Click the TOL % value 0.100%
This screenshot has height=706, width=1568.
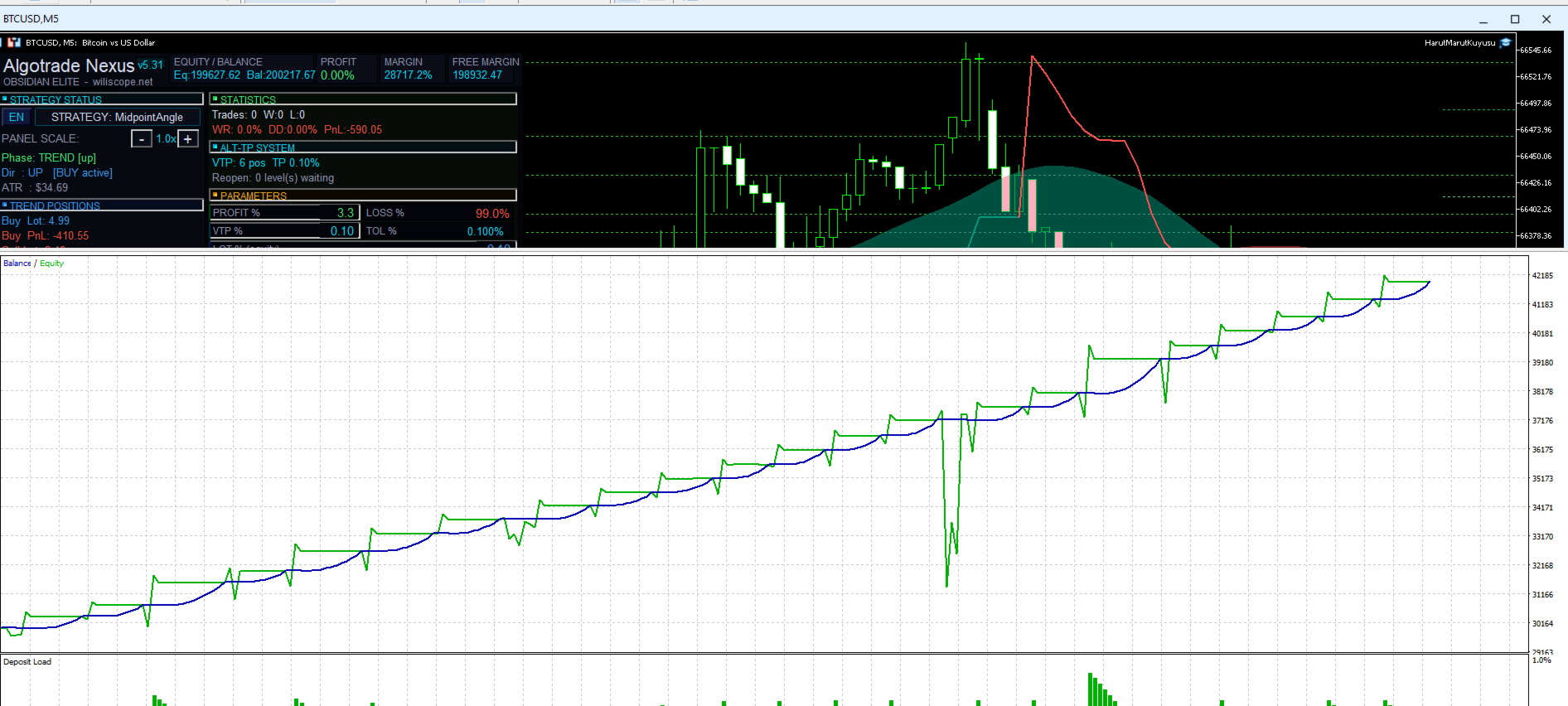tap(486, 232)
